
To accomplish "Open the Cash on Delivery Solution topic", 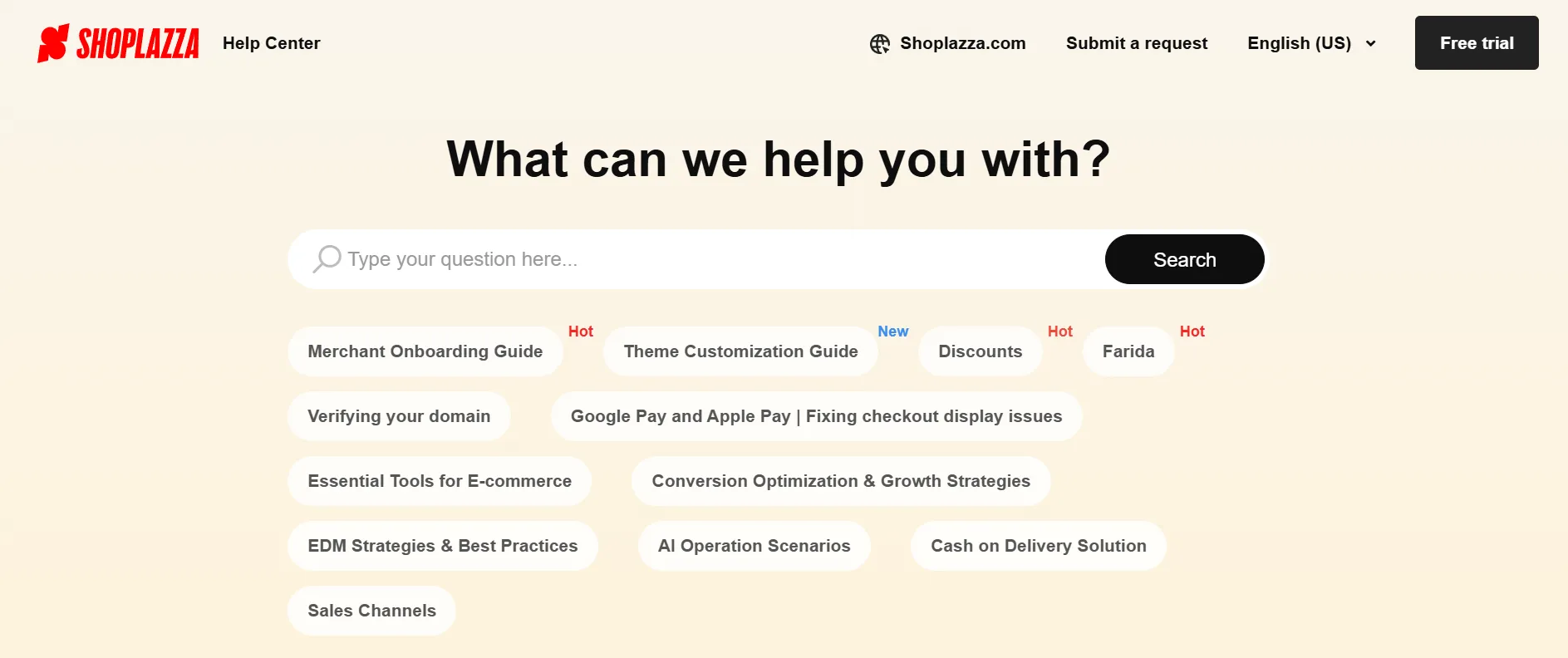I will [x=1038, y=545].
